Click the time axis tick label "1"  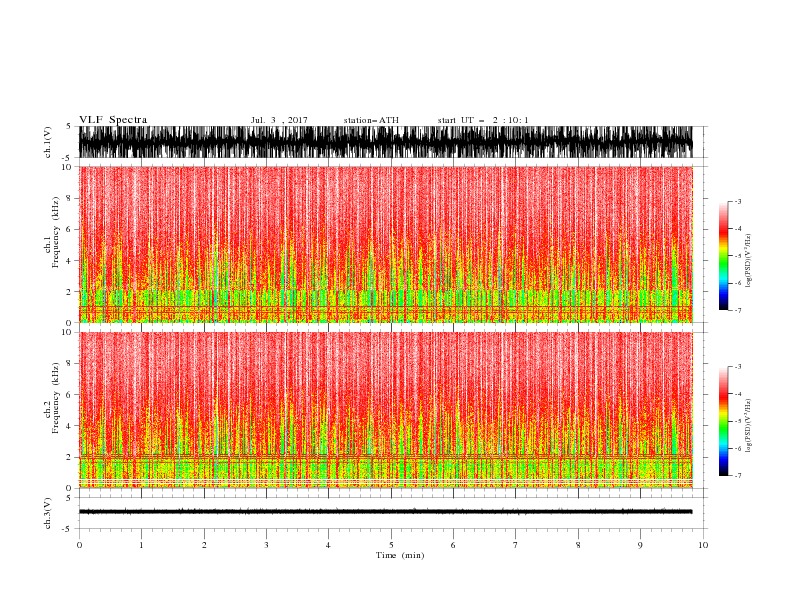coord(142,545)
